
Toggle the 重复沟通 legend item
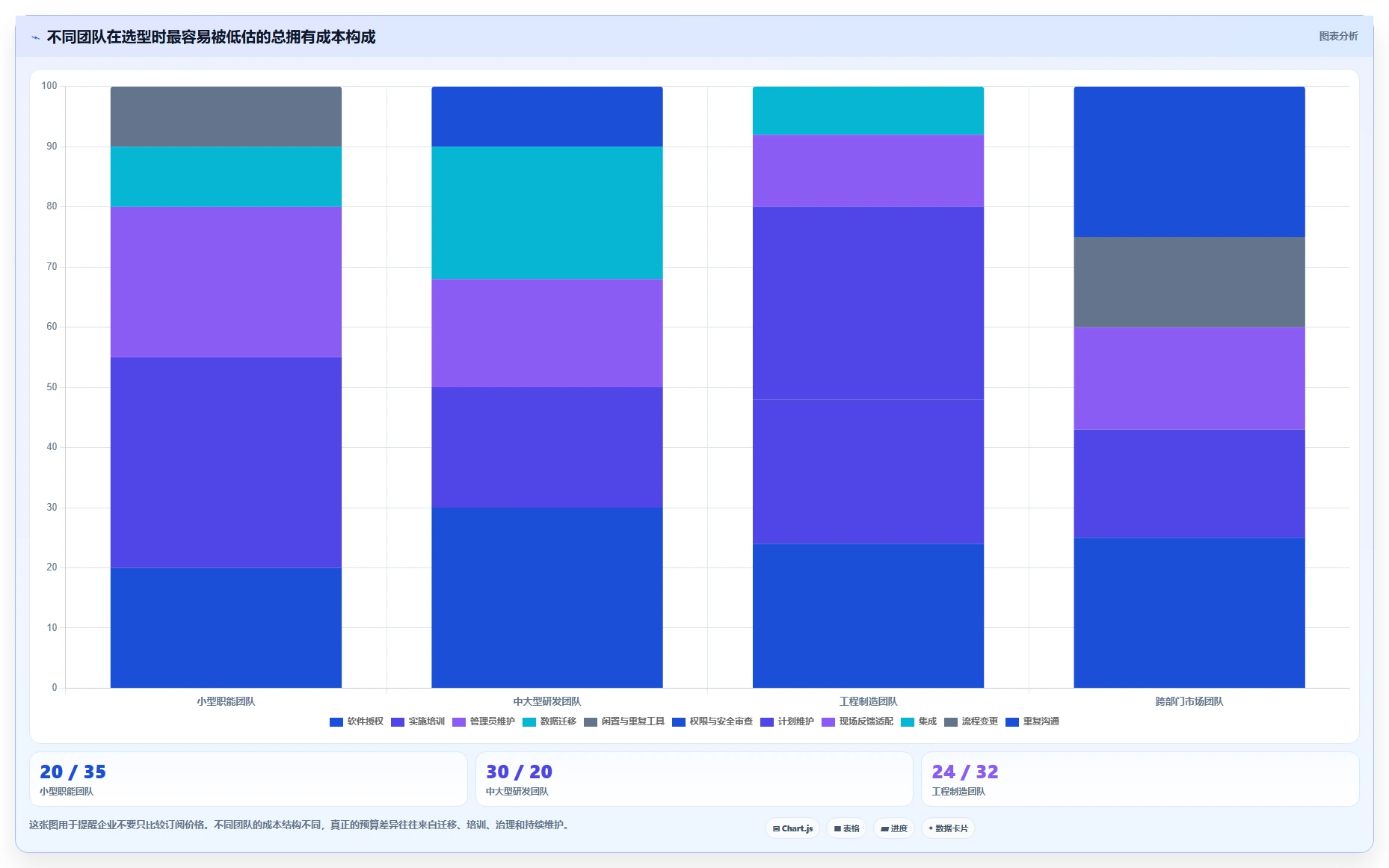click(x=1032, y=721)
